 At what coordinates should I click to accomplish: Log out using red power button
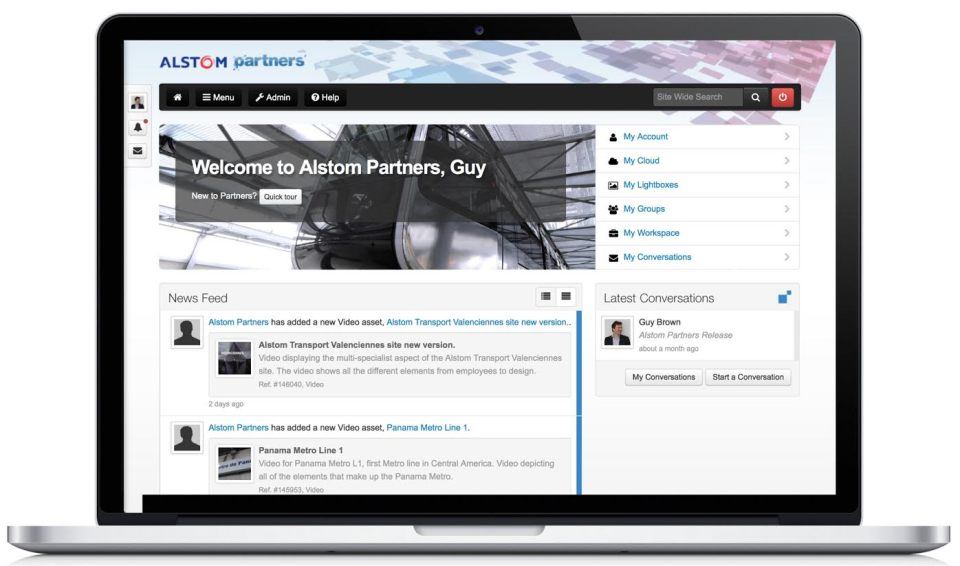(782, 97)
